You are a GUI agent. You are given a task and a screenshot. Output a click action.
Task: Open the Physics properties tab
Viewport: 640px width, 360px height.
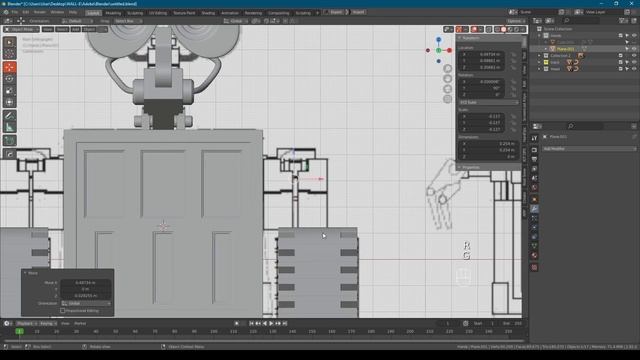(534, 228)
